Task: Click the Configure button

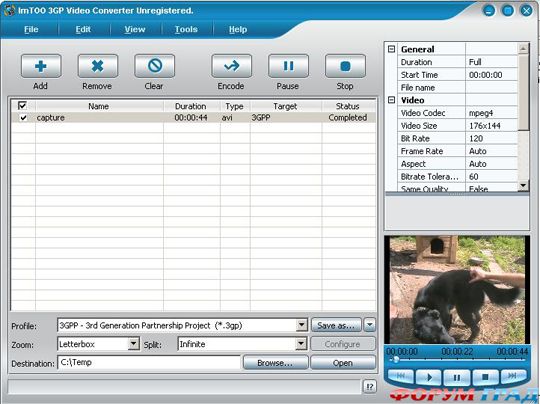Action: [343, 344]
